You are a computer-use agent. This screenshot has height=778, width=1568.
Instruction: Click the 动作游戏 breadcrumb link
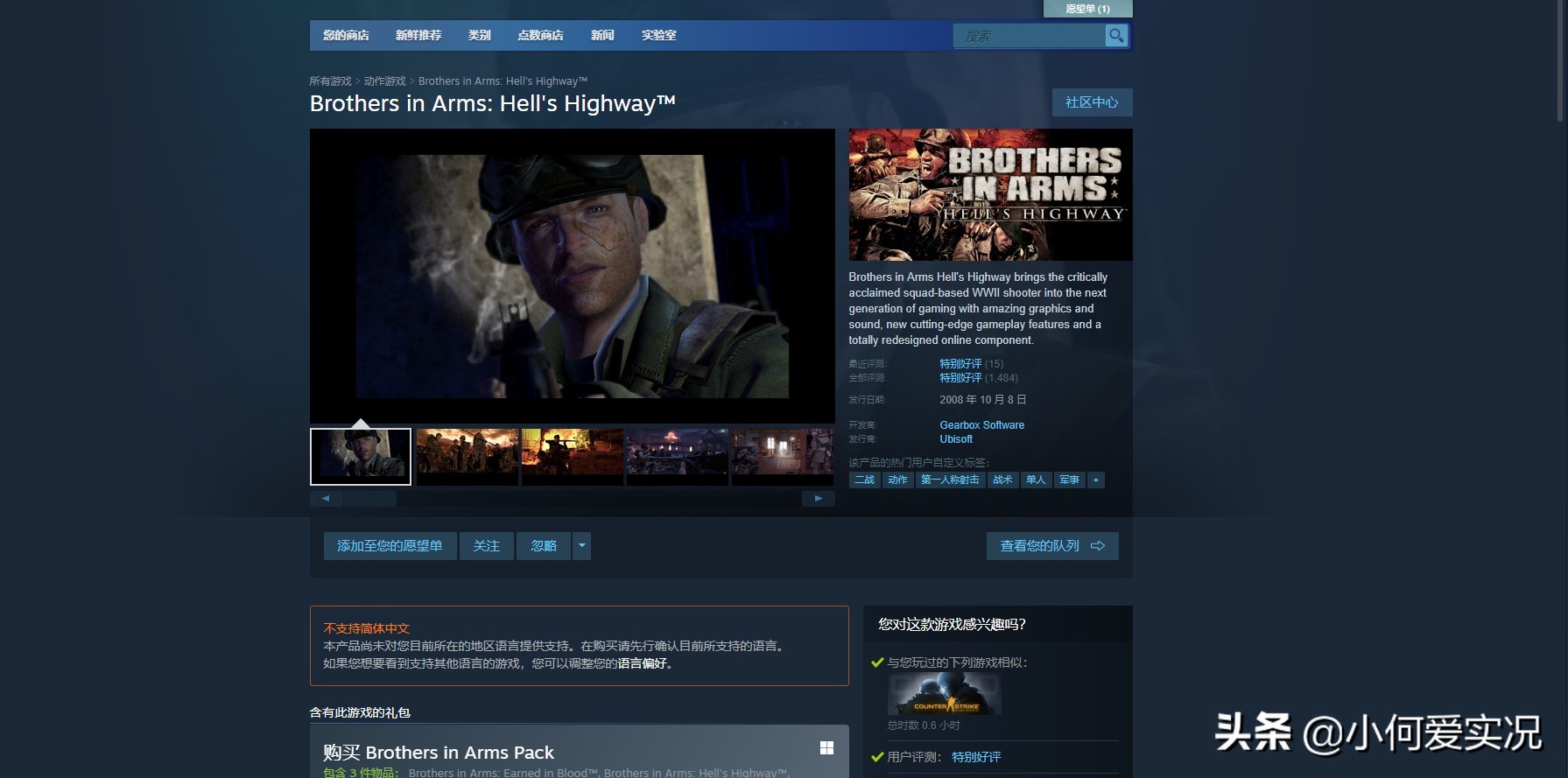(x=384, y=81)
